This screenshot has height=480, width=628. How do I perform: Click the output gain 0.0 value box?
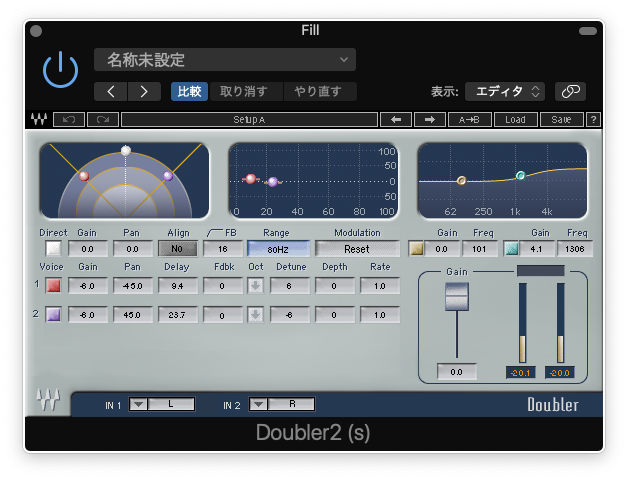(457, 372)
